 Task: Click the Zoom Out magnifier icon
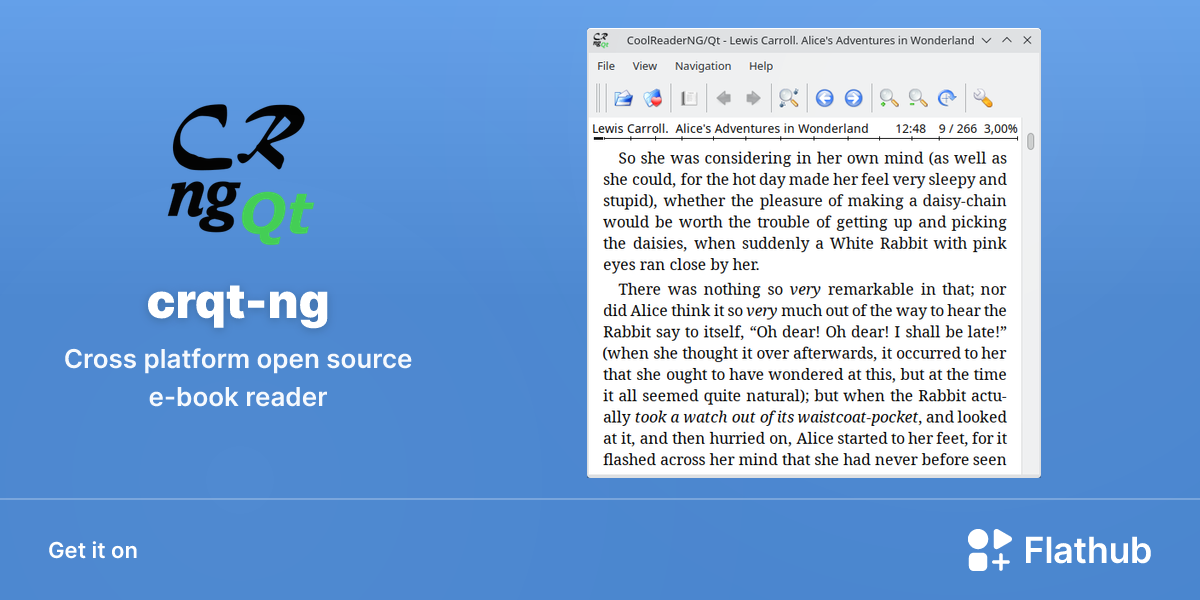click(917, 98)
